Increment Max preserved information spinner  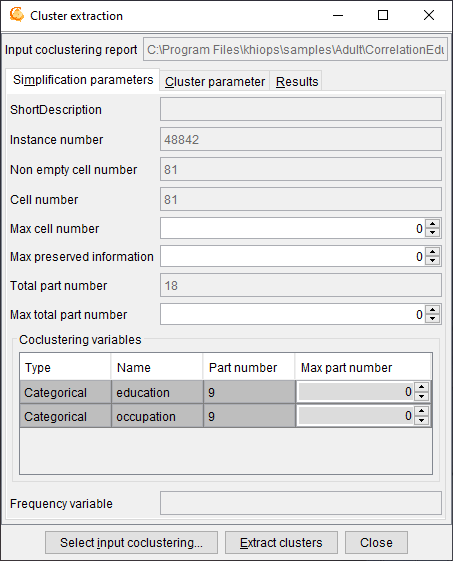pyautogui.click(x=433, y=252)
